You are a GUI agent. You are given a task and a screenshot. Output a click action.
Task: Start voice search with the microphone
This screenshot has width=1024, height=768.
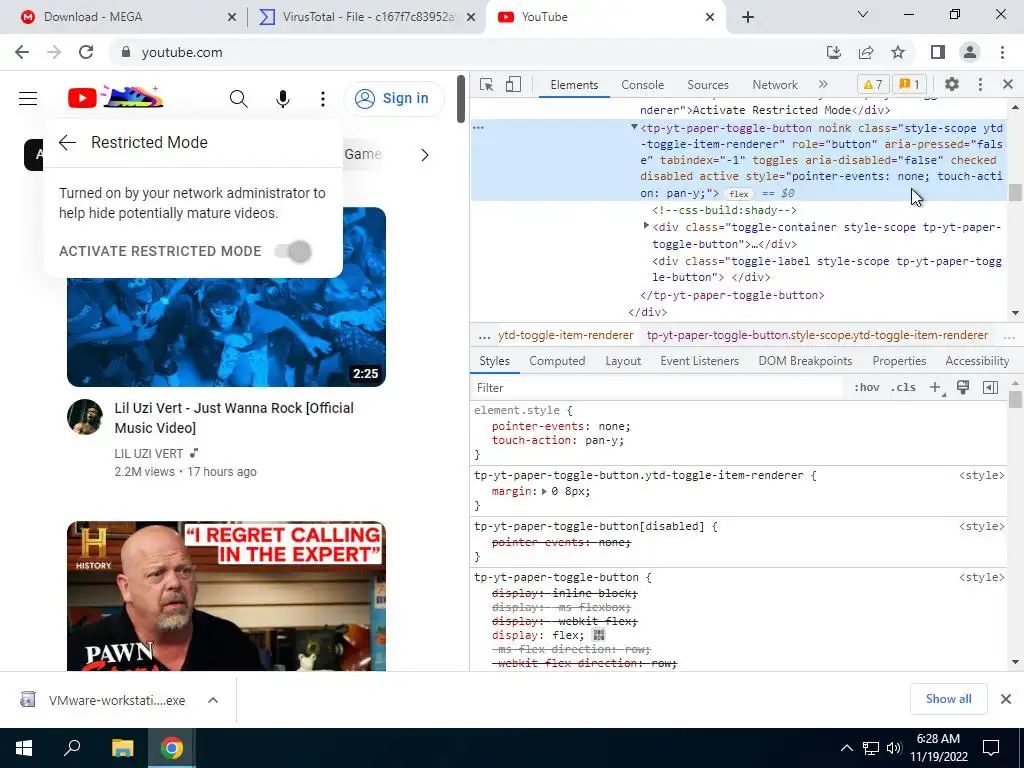[283, 99]
